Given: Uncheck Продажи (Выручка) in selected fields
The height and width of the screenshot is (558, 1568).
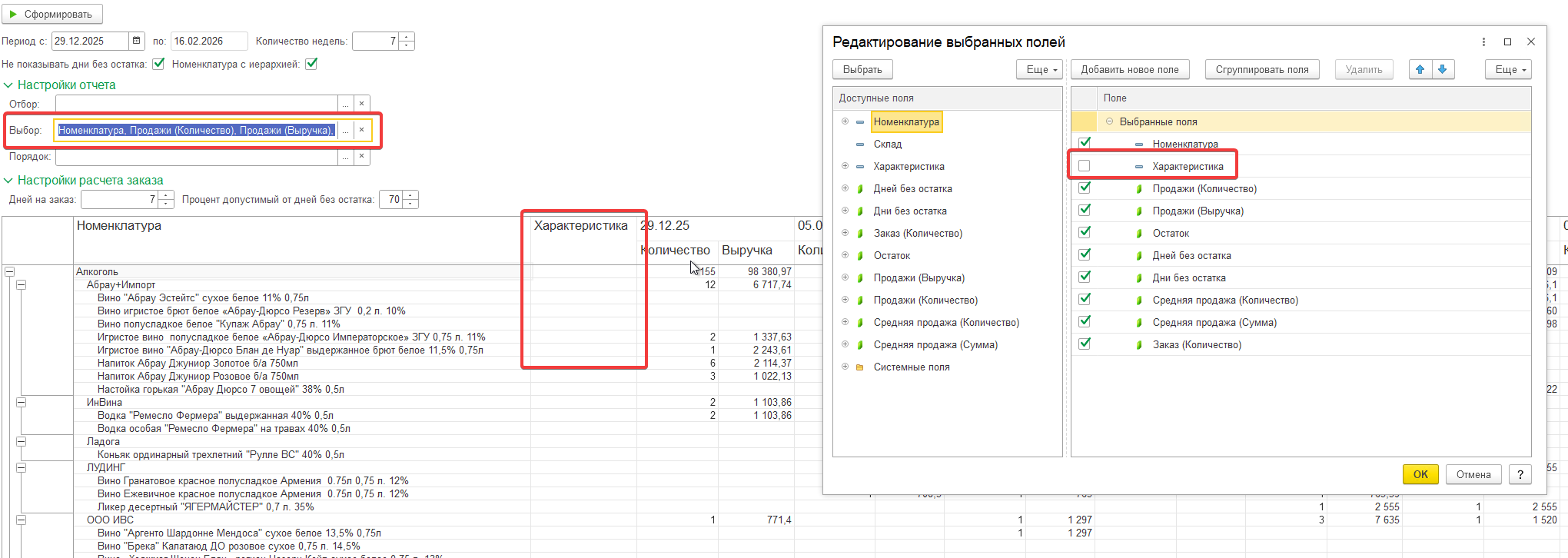Looking at the screenshot, I should point(1085,210).
